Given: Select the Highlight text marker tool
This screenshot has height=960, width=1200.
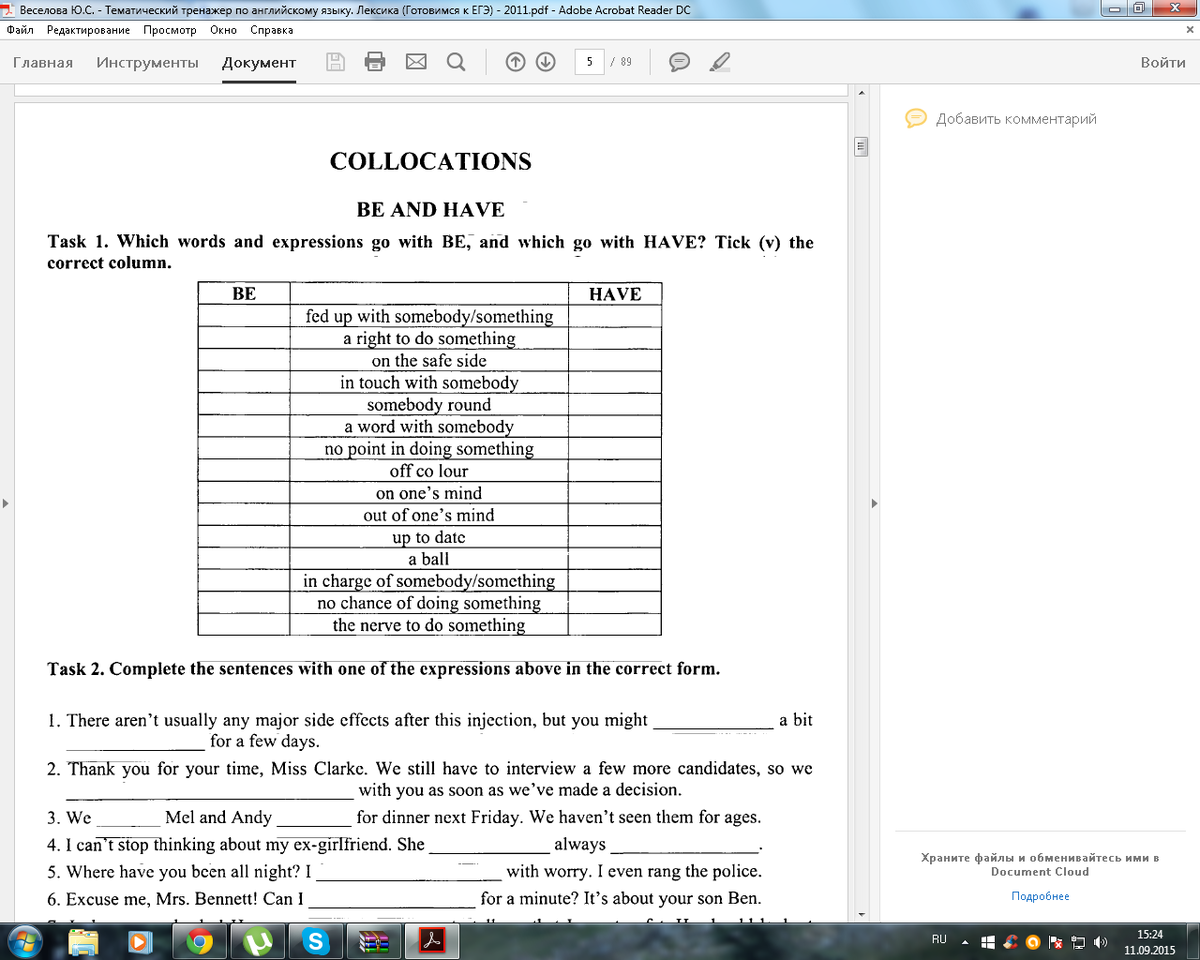Looking at the screenshot, I should click(x=718, y=62).
